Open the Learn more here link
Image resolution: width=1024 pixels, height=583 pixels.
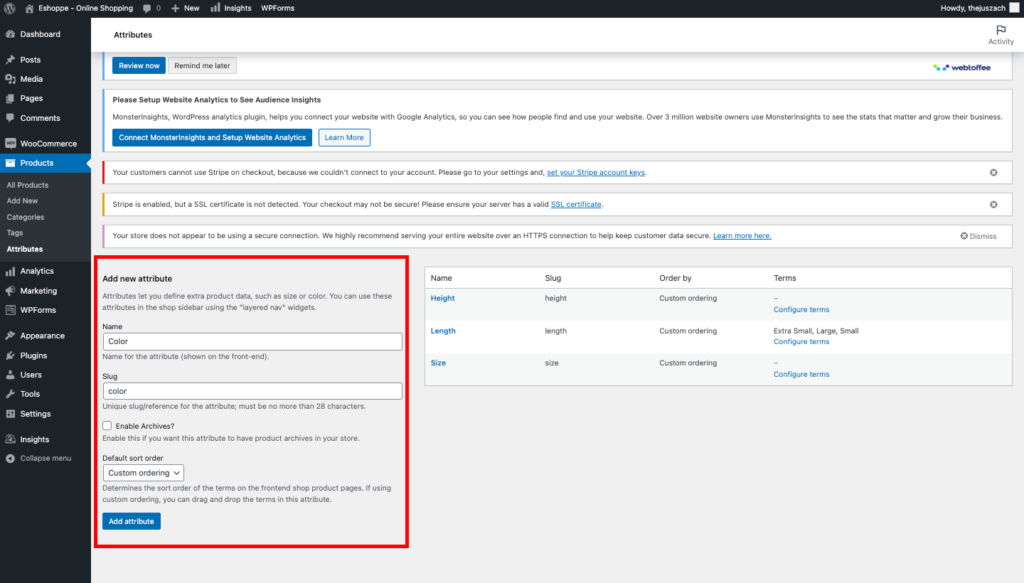742,236
